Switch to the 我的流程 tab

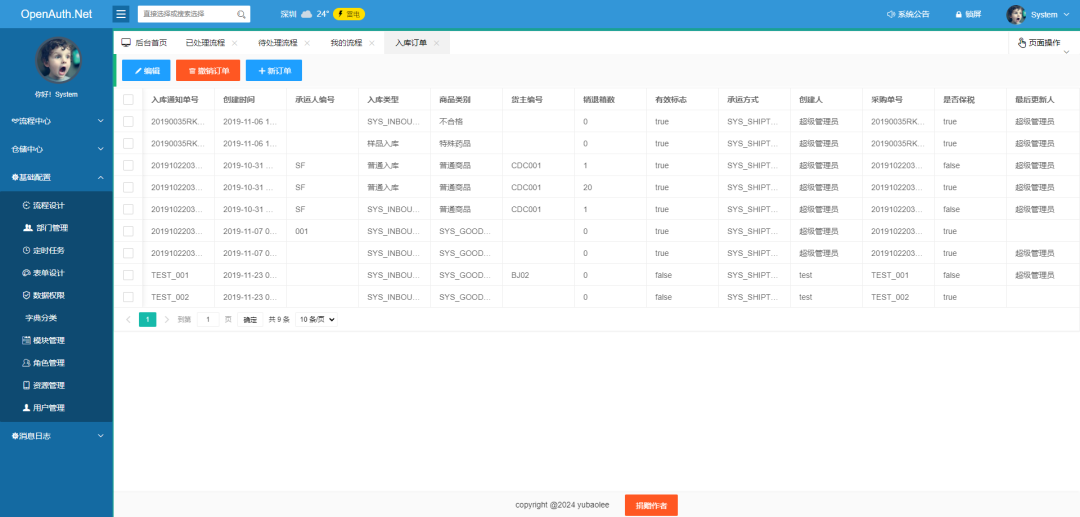[x=346, y=43]
